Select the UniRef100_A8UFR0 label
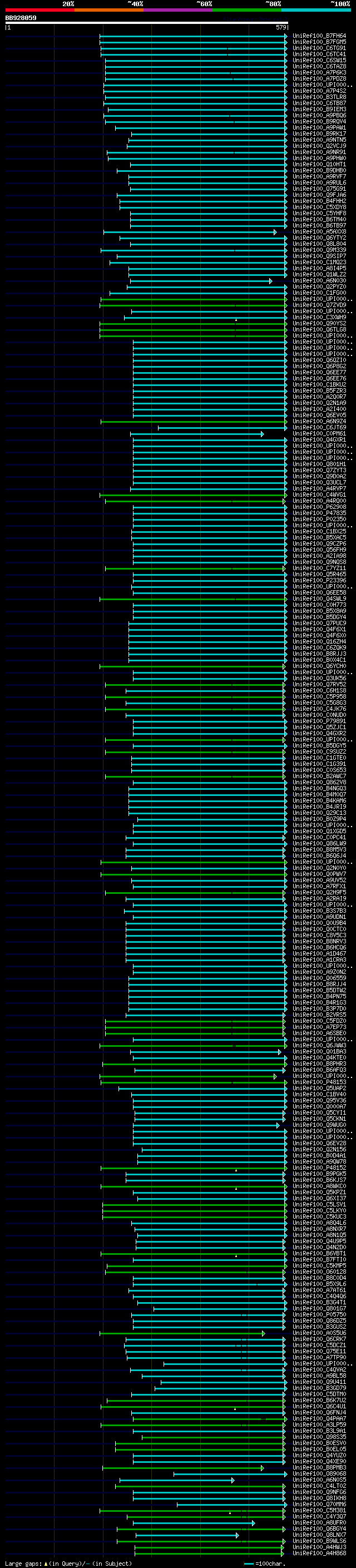The height and width of the screenshot is (1568, 356). pos(319,1522)
